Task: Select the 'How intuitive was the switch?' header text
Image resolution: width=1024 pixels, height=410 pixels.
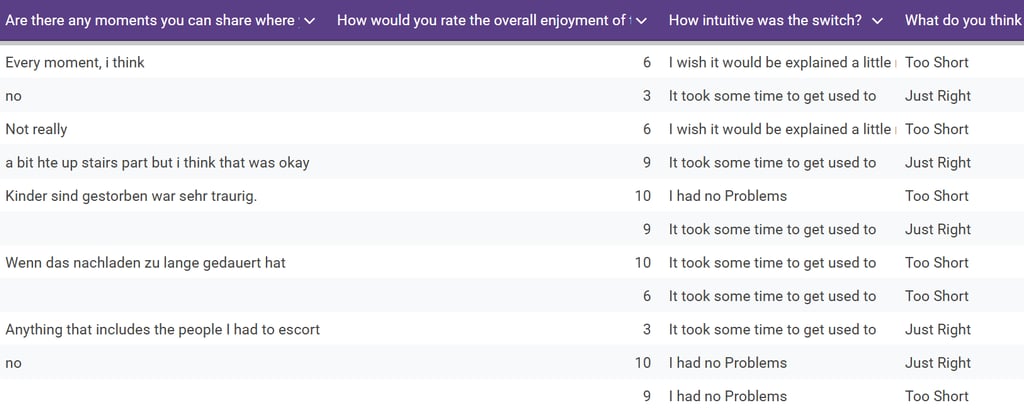Action: 765,20
